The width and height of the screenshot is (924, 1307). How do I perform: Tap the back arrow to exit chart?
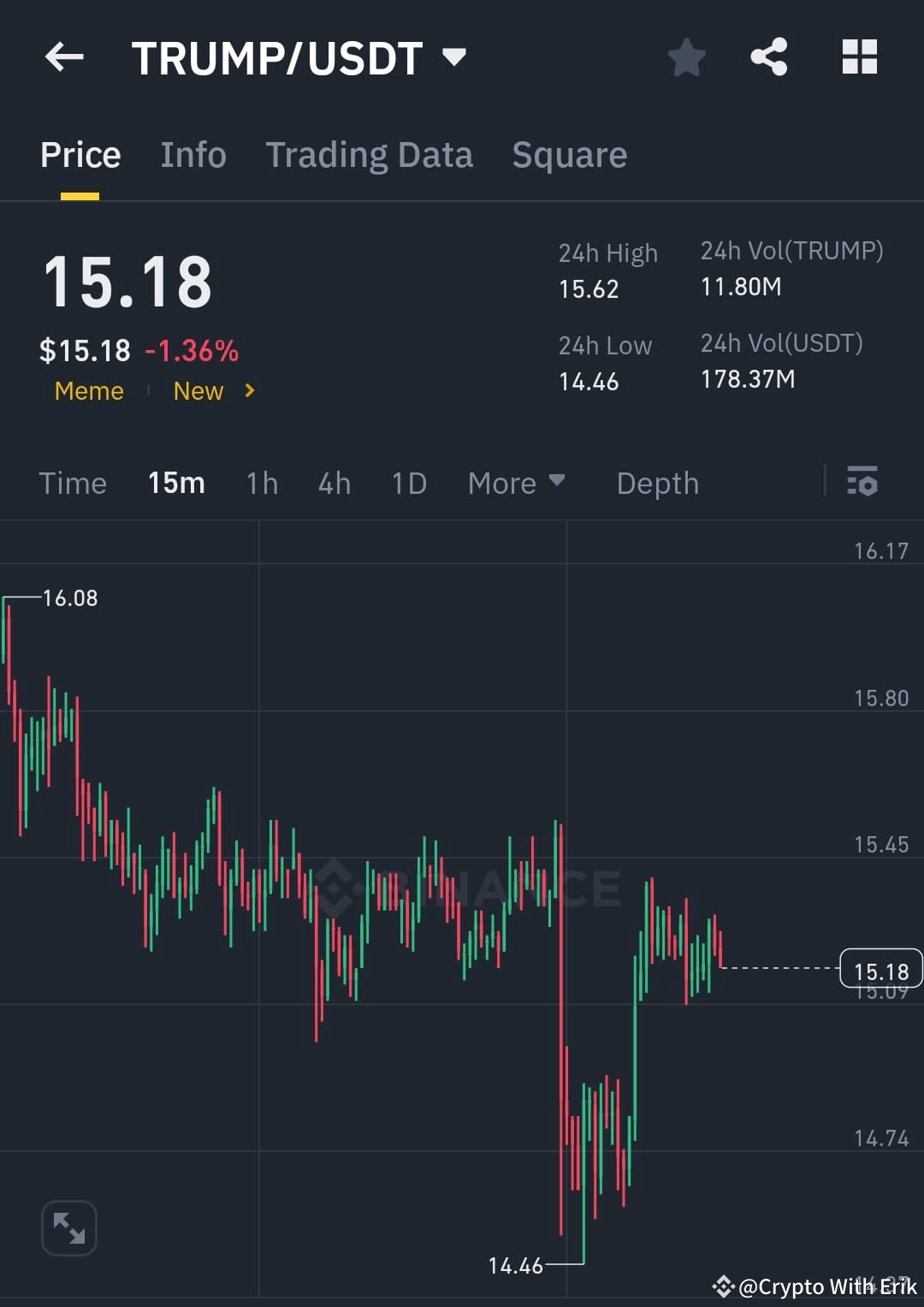pyautogui.click(x=64, y=56)
